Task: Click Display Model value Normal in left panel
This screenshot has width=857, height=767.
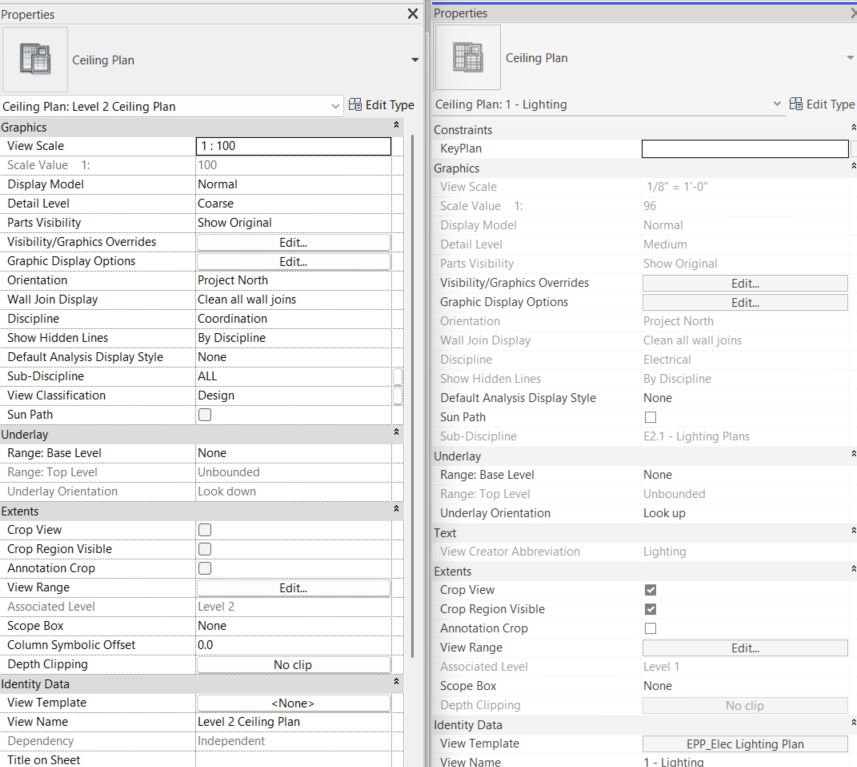Action: [294, 184]
